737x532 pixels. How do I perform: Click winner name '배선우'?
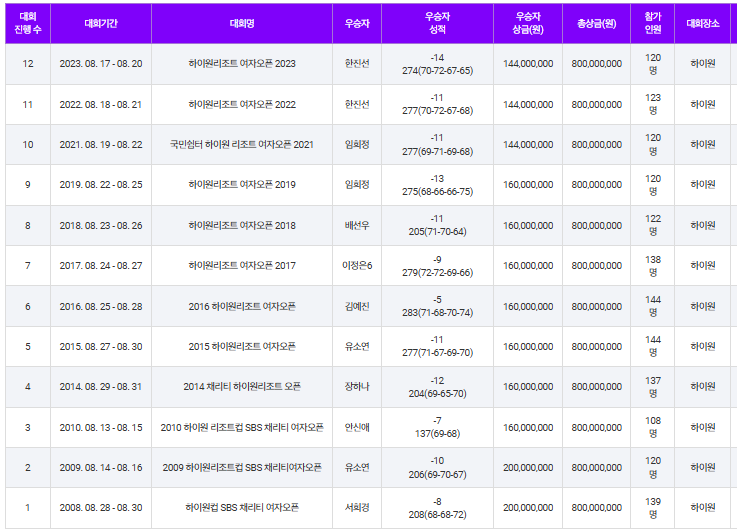click(357, 226)
